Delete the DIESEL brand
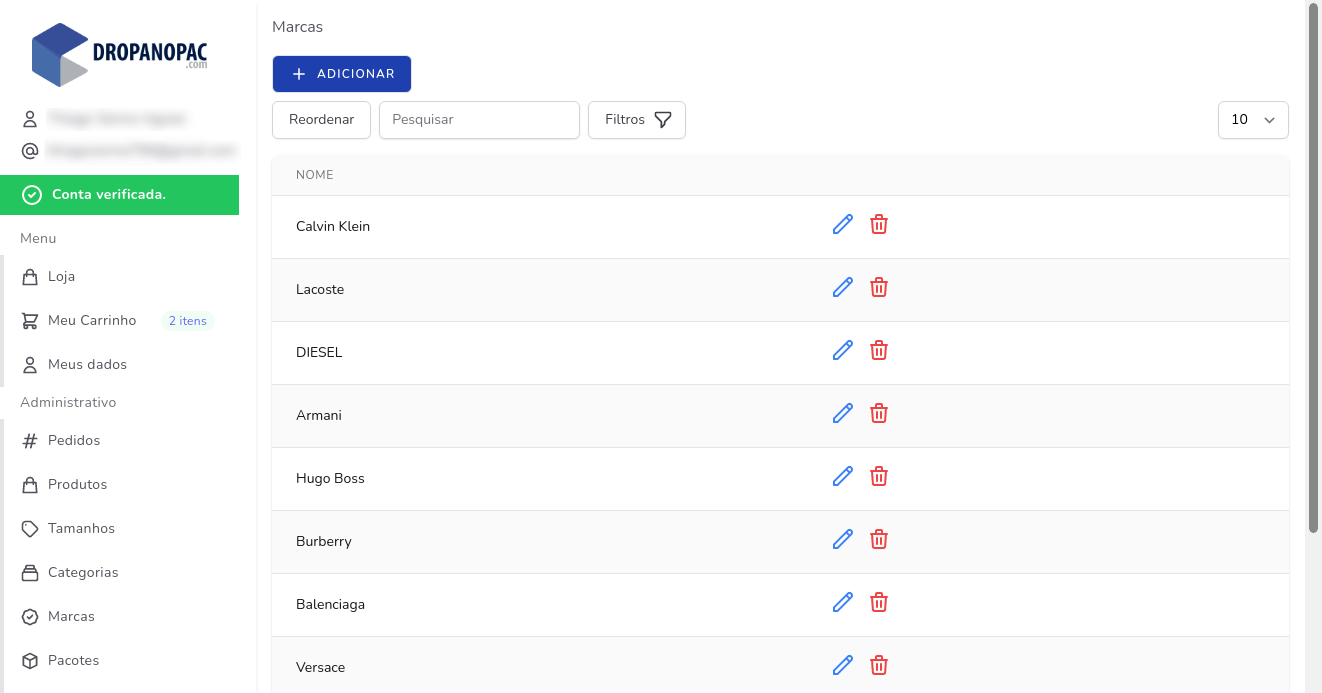Image resolution: width=1322 pixels, height=693 pixels. click(879, 350)
